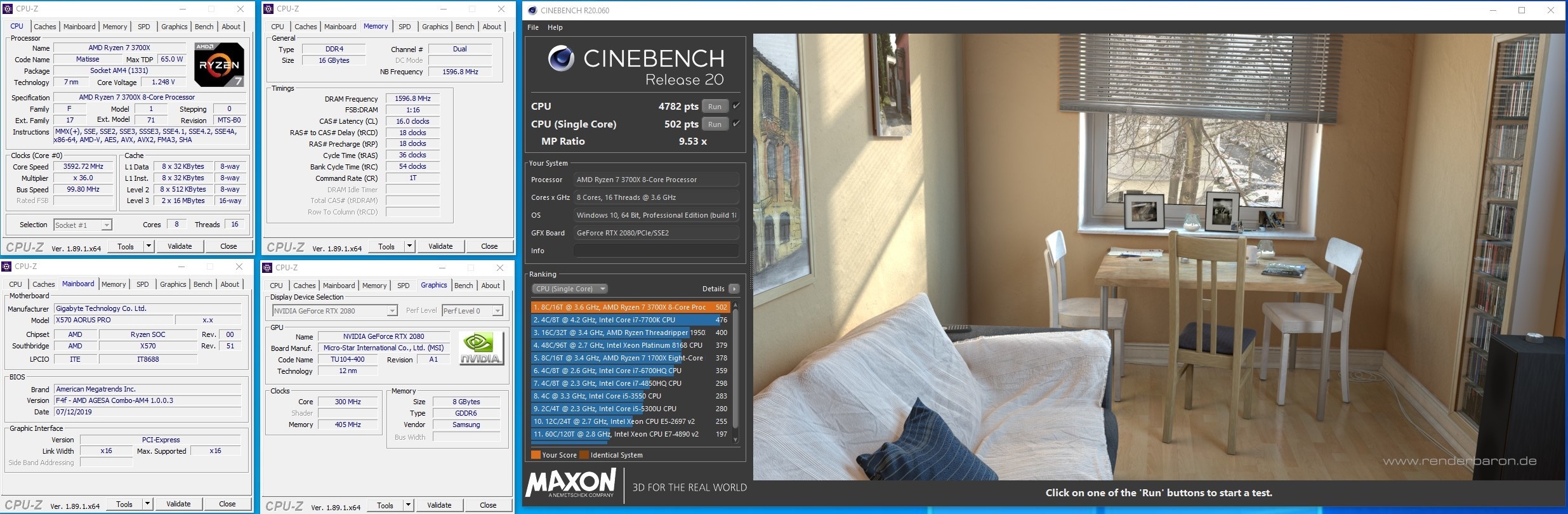Select ranking row Intel Xeon Platinum 8168

click(630, 345)
